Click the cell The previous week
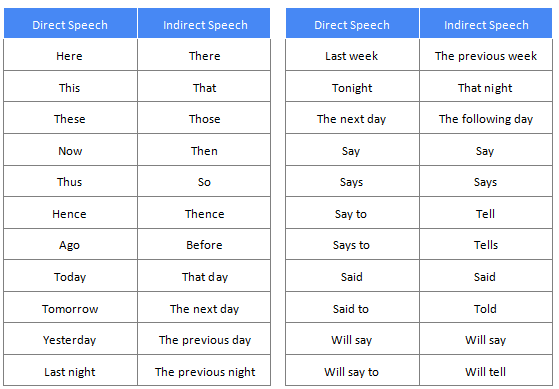Screen dimensions: 559x389 486,55
